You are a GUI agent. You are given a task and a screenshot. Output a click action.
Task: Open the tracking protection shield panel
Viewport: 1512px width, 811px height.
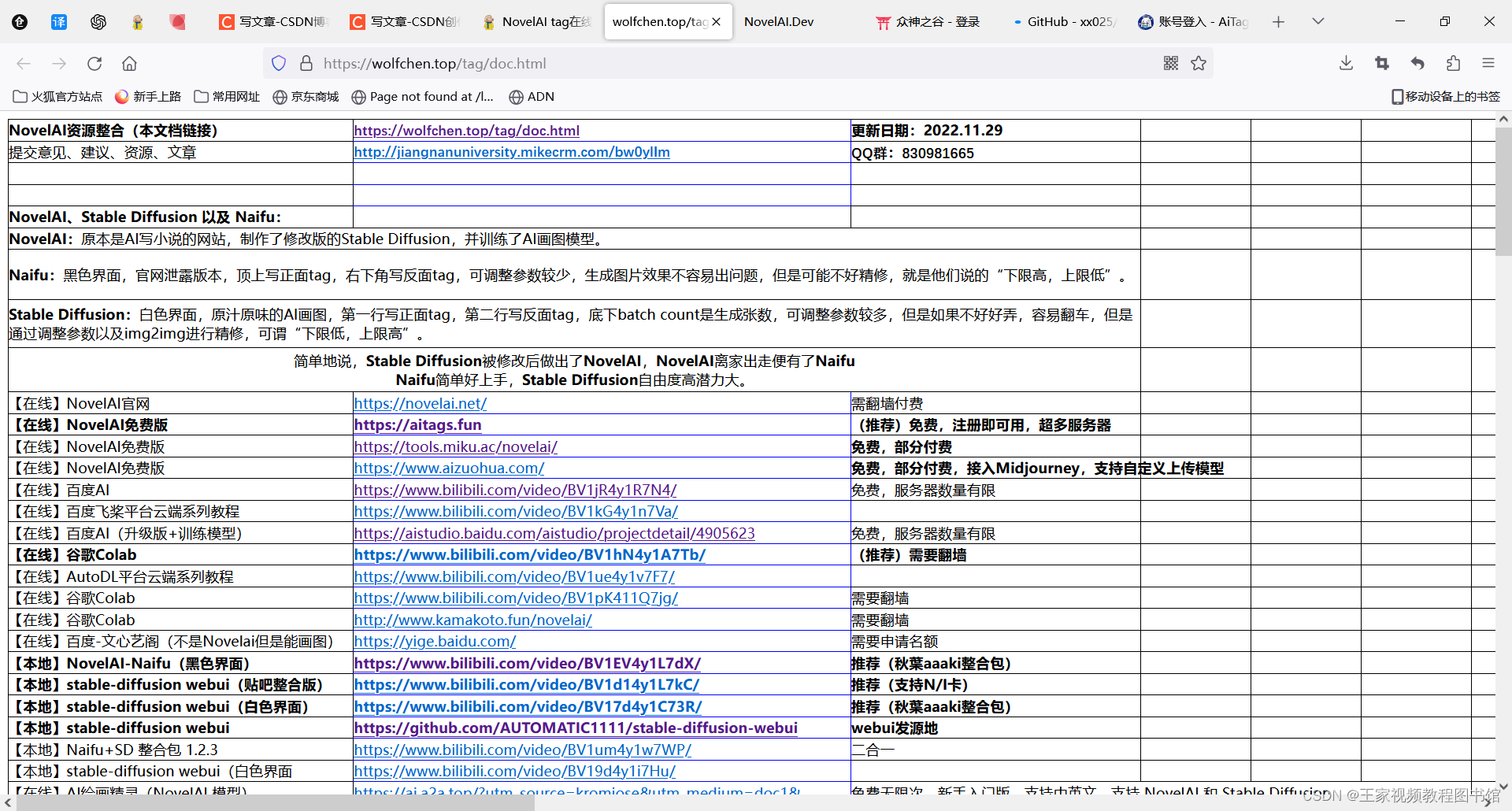(279, 63)
